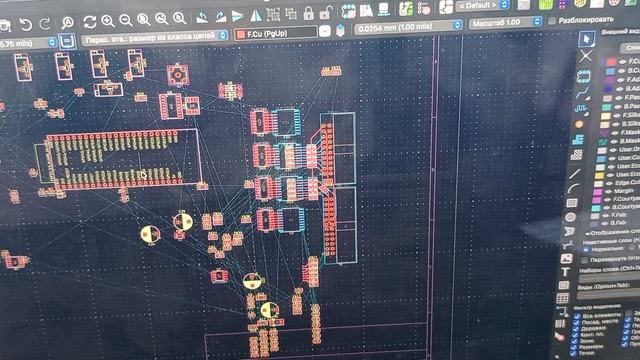Select the Add Filled Zone tool
Screen dimensions: 640x360
[578, 140]
